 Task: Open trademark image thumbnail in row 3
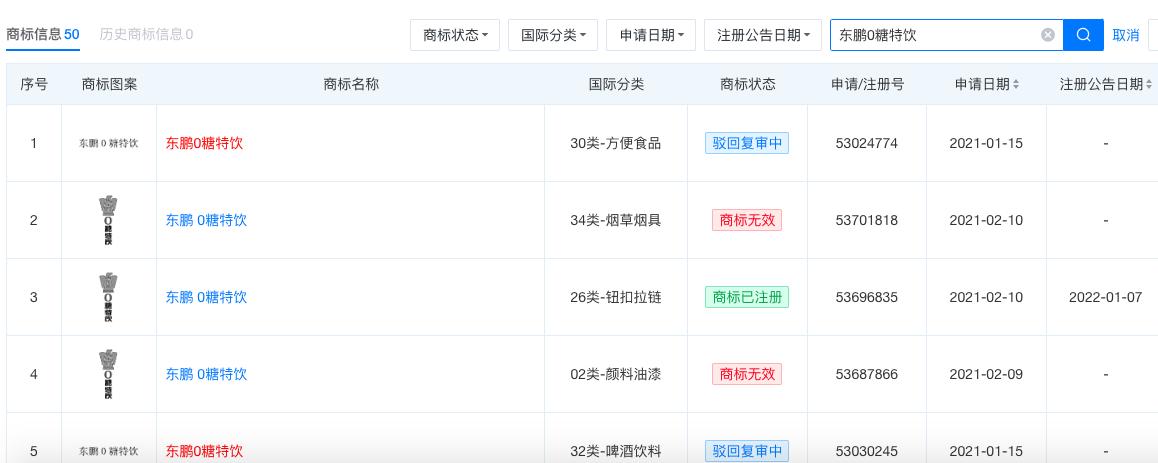[x=108, y=297]
